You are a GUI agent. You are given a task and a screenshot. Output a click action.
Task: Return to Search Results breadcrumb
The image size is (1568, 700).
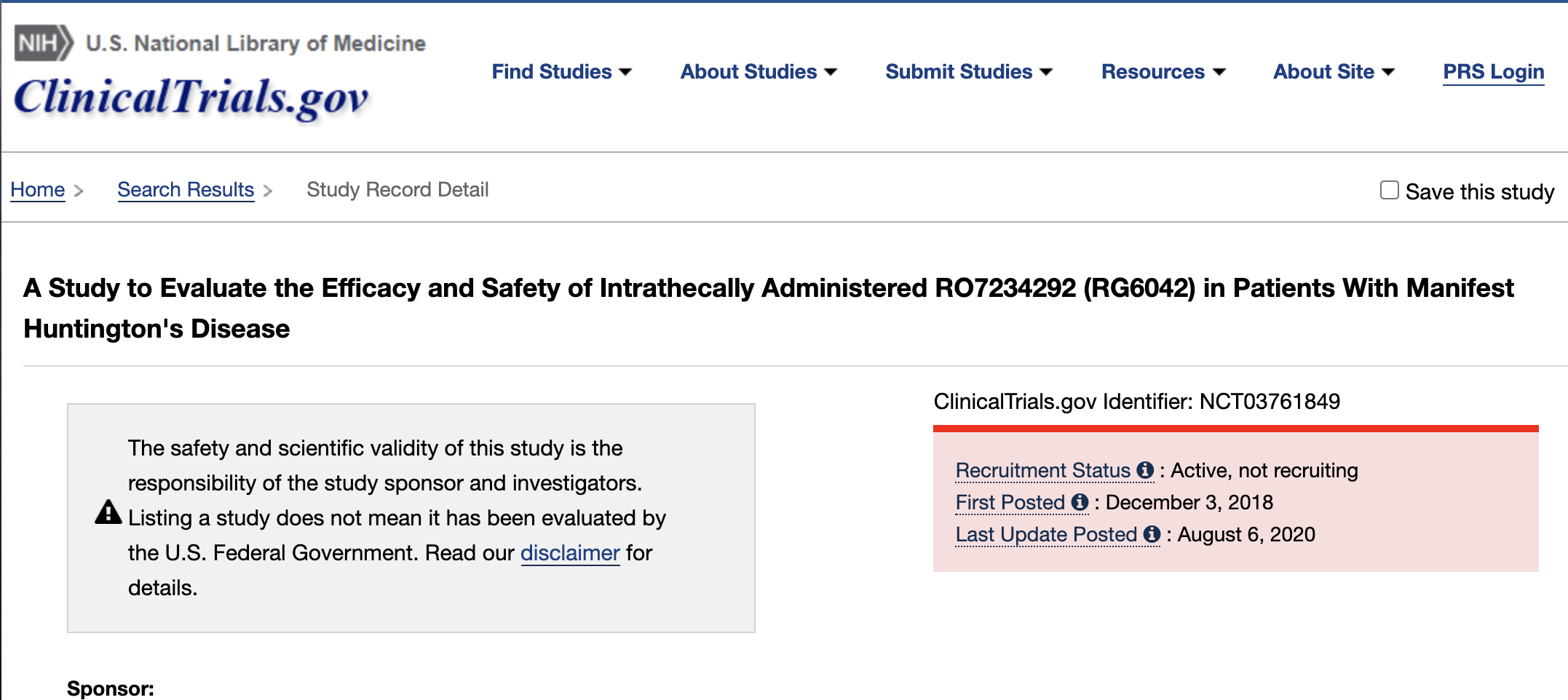pyautogui.click(x=186, y=190)
